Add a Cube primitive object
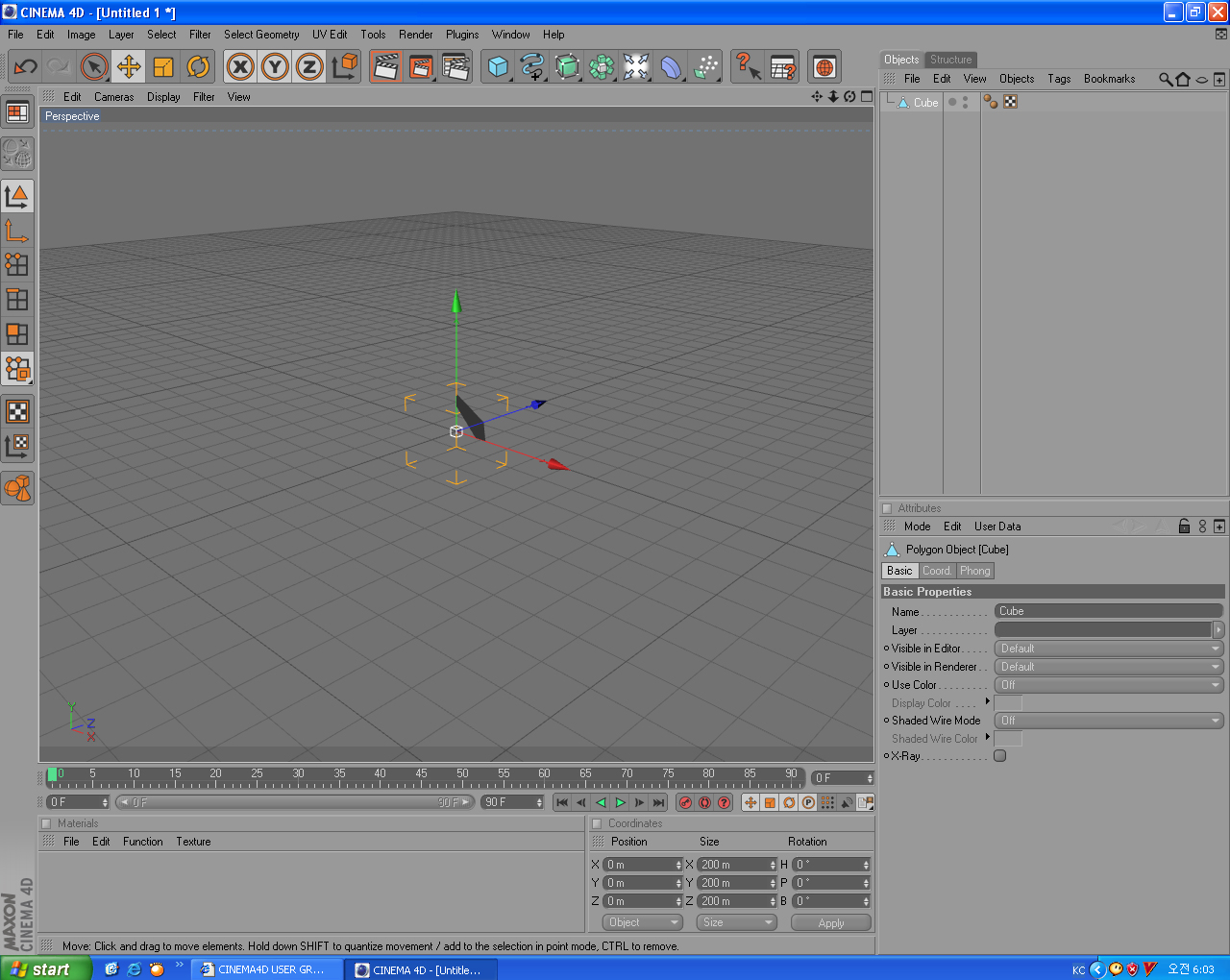Viewport: 1230px width, 980px height. point(498,66)
